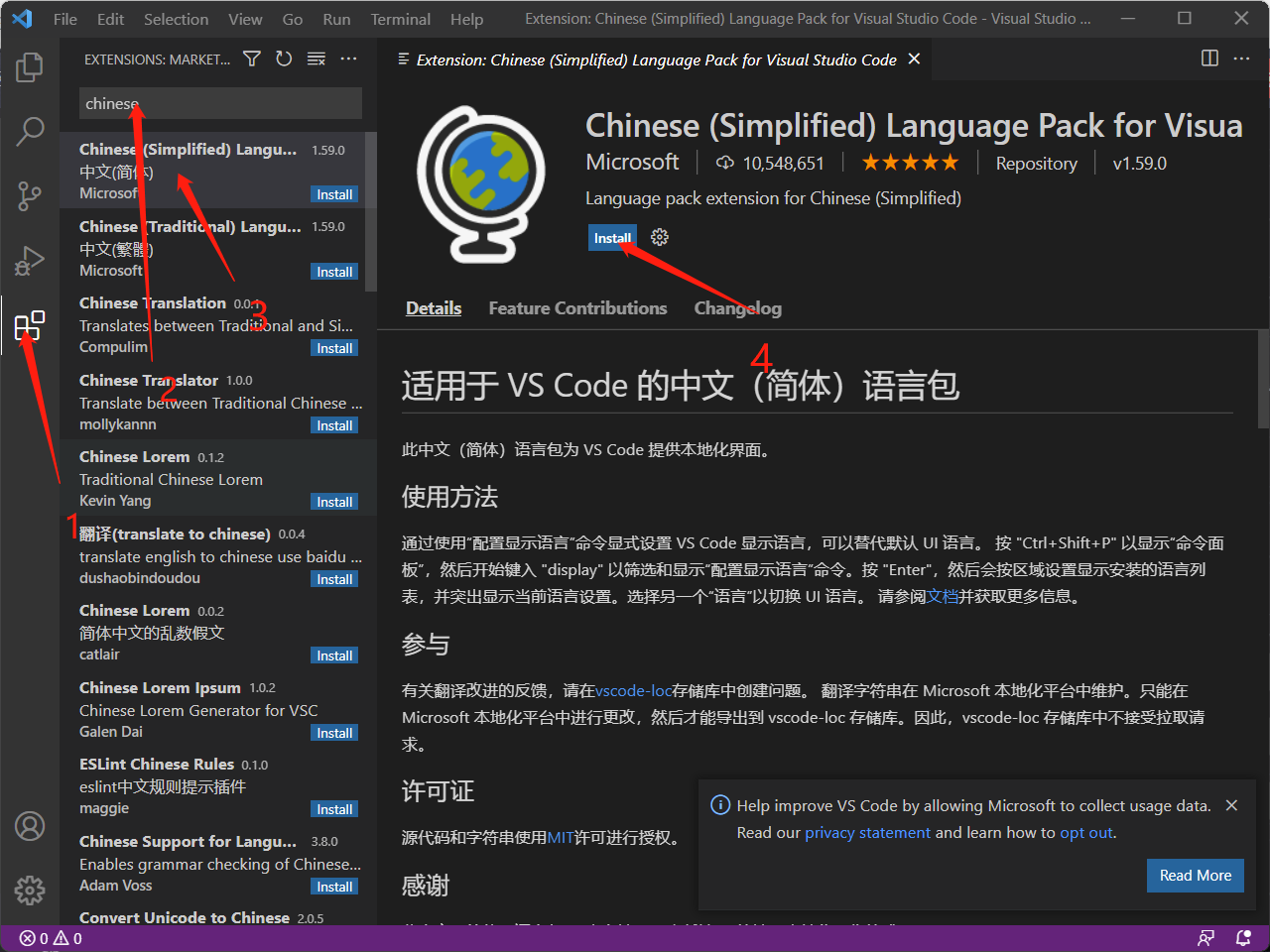
Task: Open the Repository link
Action: pos(1036,164)
